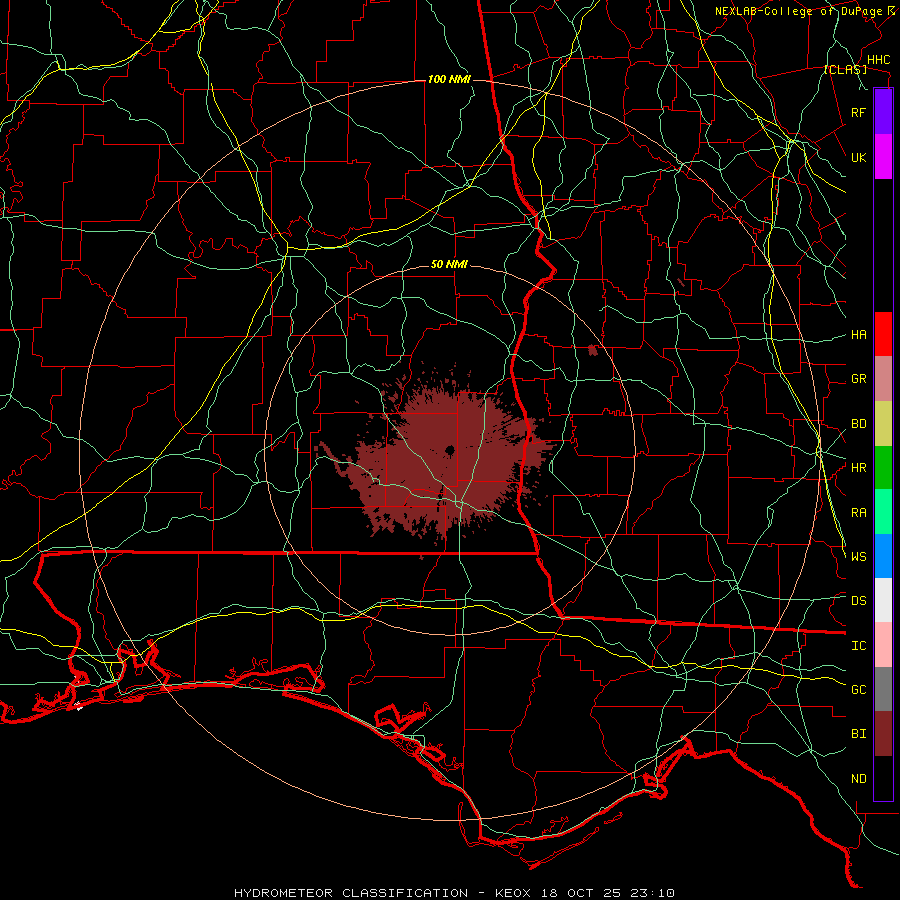Click the Hydrometeor Classification KEOX timestamp caption
Screen dimensions: 900x900
454,893
